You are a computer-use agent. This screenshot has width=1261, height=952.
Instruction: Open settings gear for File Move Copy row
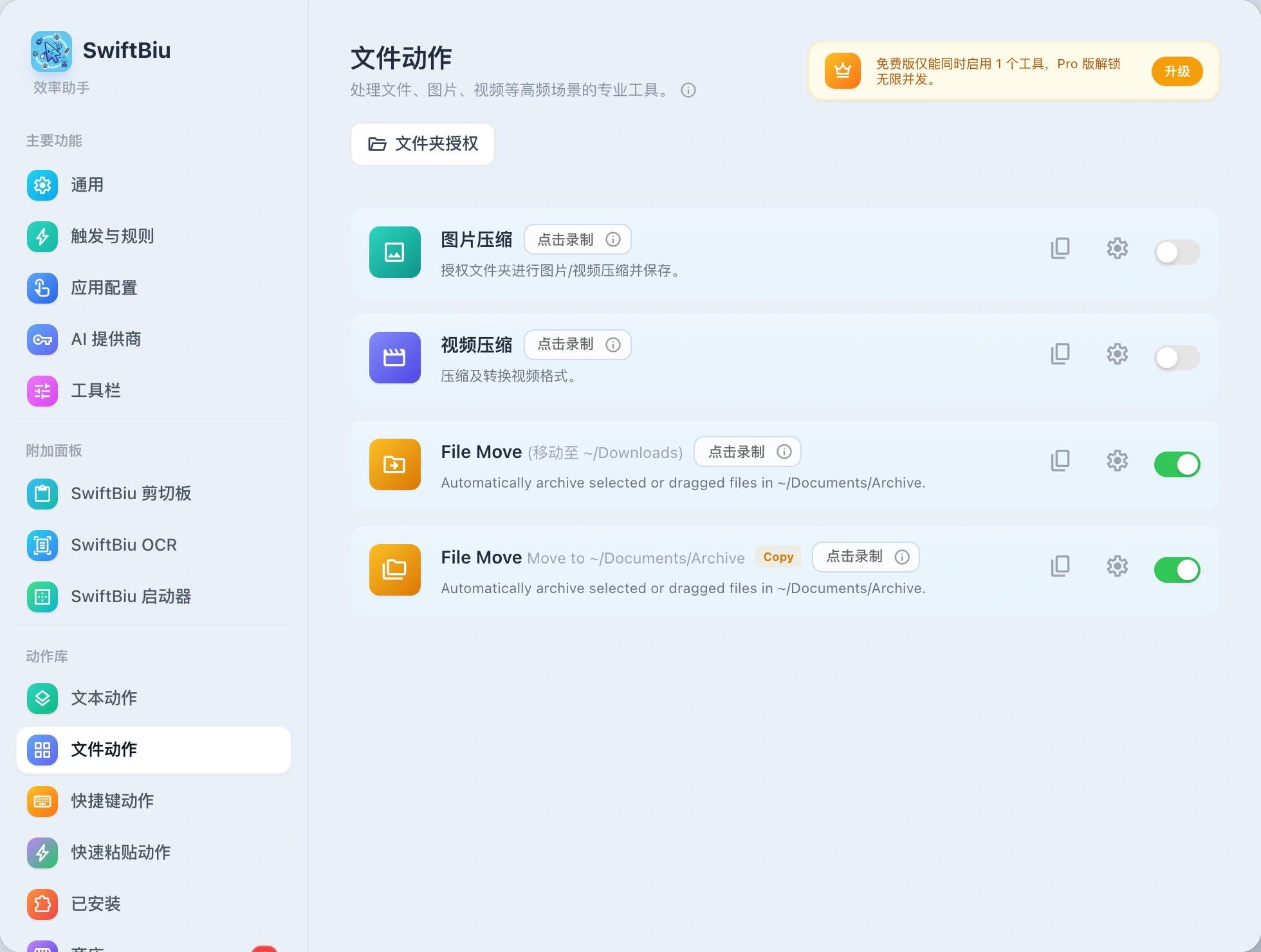click(x=1117, y=566)
